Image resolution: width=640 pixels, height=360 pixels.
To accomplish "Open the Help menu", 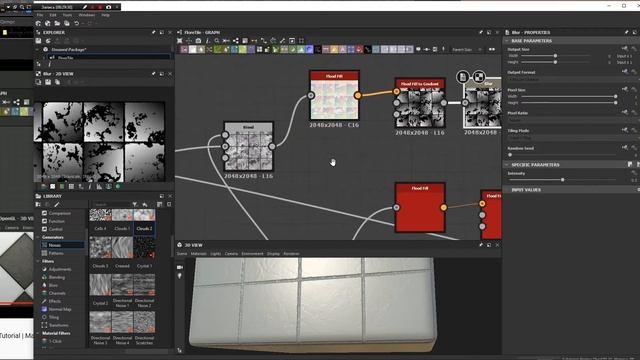I will (105, 15).
